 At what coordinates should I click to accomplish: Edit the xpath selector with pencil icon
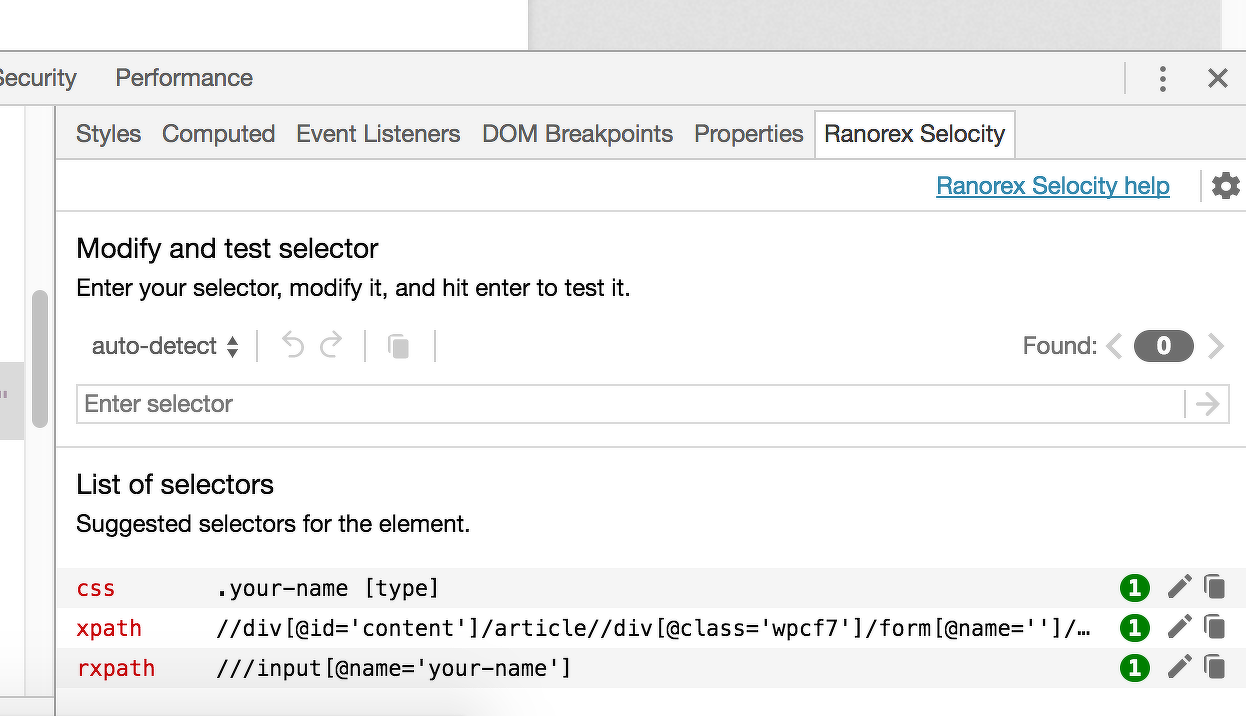[x=1180, y=628]
